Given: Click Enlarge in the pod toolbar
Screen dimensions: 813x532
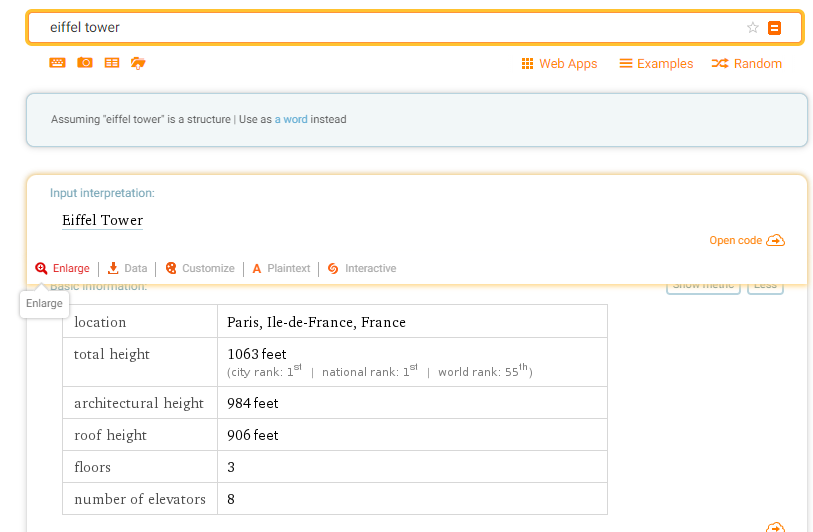Looking at the screenshot, I should [x=62, y=269].
